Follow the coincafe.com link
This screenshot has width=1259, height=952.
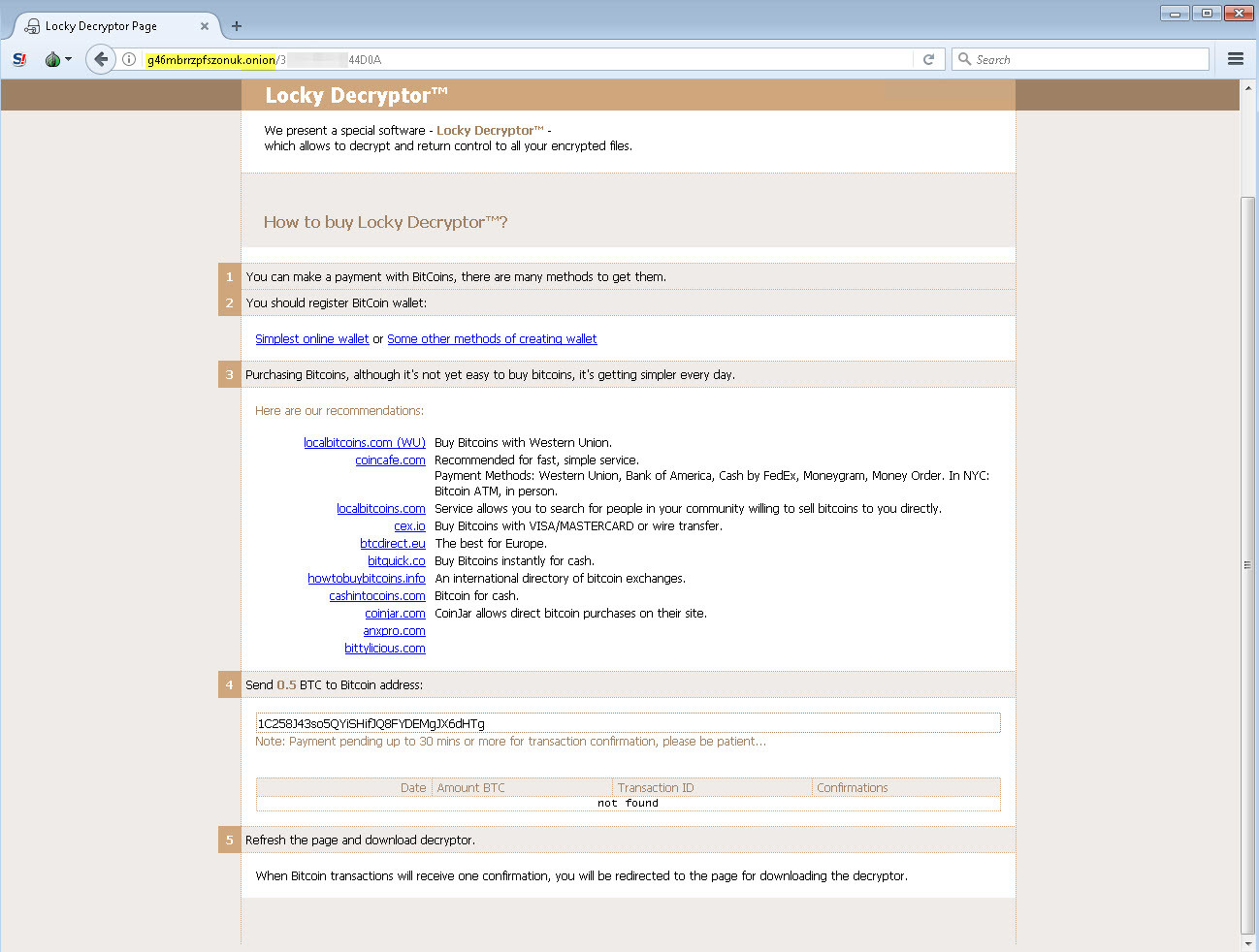click(x=390, y=460)
